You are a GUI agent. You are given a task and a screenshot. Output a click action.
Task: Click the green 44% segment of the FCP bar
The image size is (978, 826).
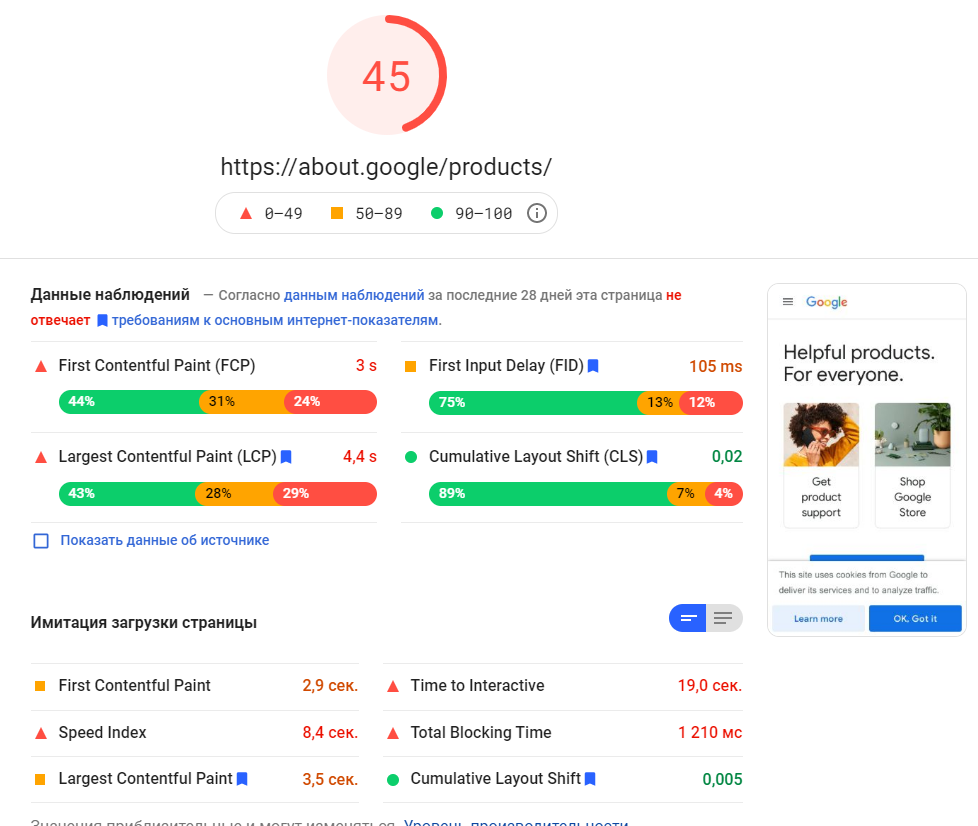pos(129,402)
